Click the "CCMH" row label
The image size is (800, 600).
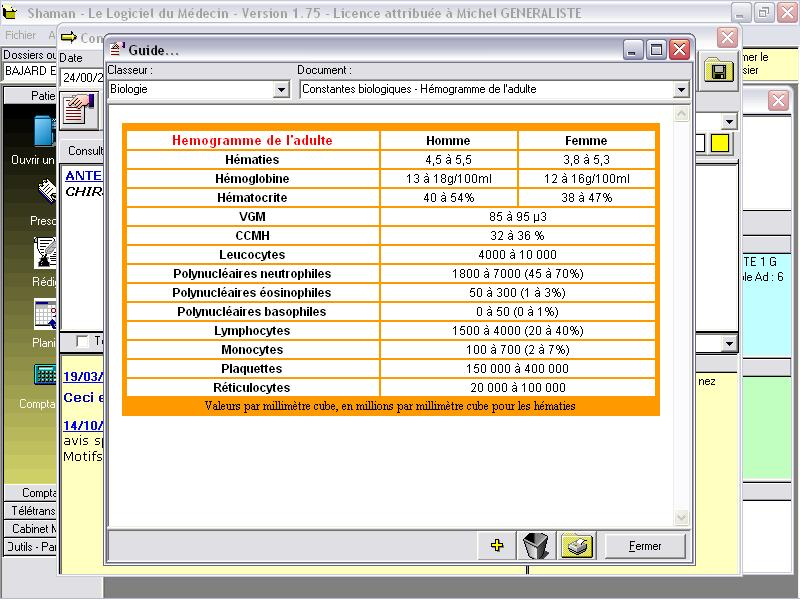tap(252, 236)
